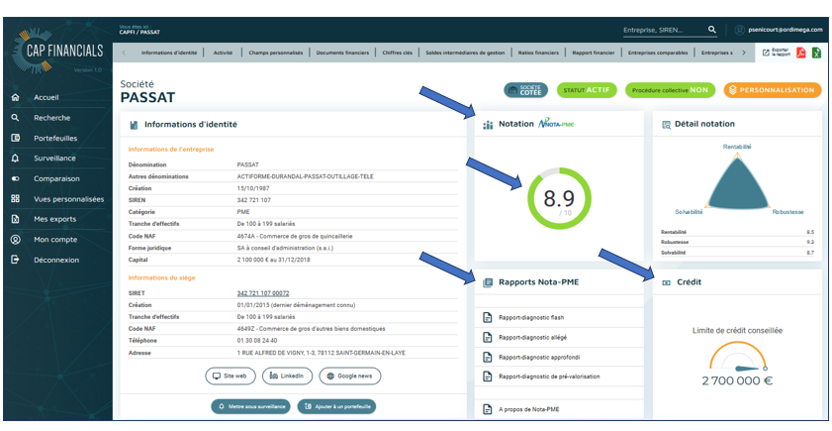Open the Google news button
This screenshot has height=431, width=832.
(x=350, y=376)
